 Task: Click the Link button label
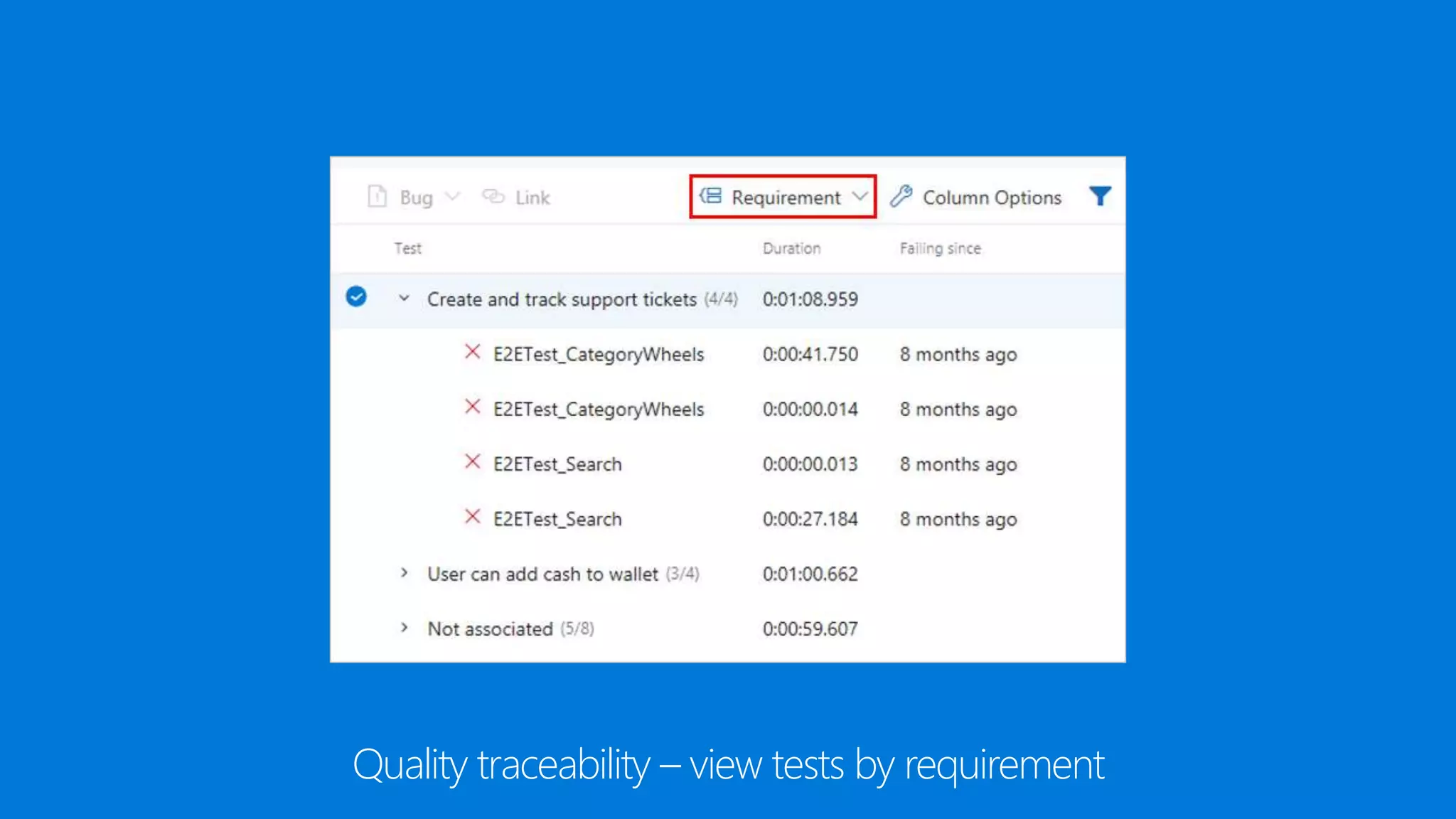tap(532, 198)
